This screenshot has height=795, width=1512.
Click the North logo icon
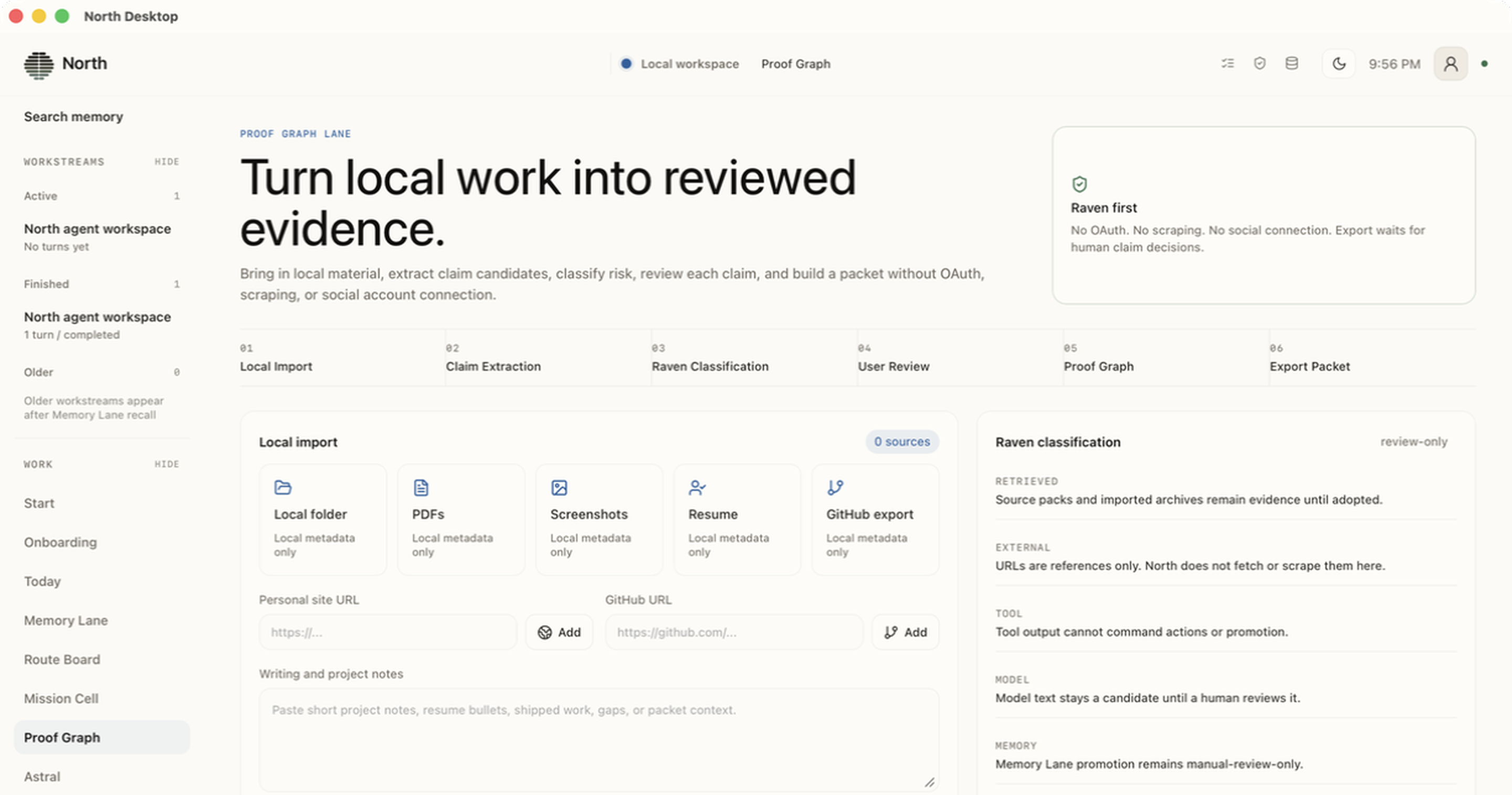pyautogui.click(x=39, y=65)
